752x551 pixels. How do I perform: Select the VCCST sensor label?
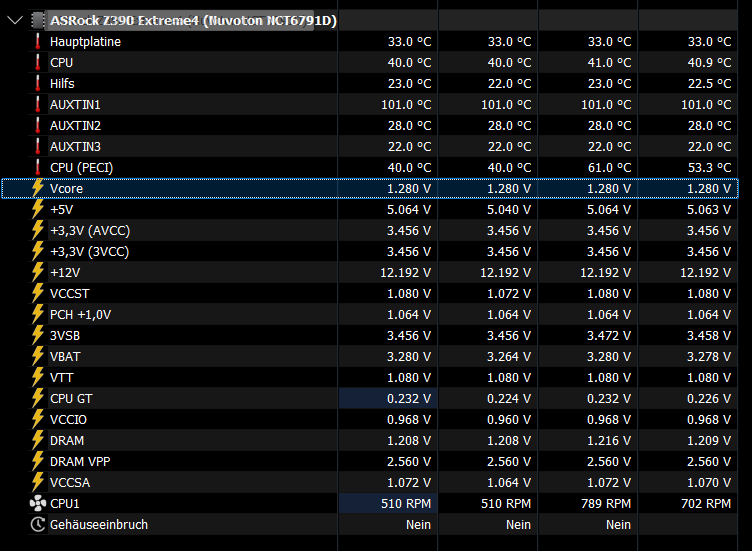(x=70, y=293)
